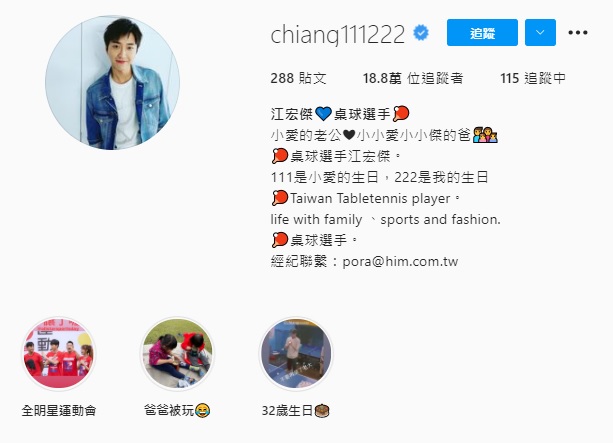Open the 32歲生日 story highlight
613x443 pixels.
[296, 353]
